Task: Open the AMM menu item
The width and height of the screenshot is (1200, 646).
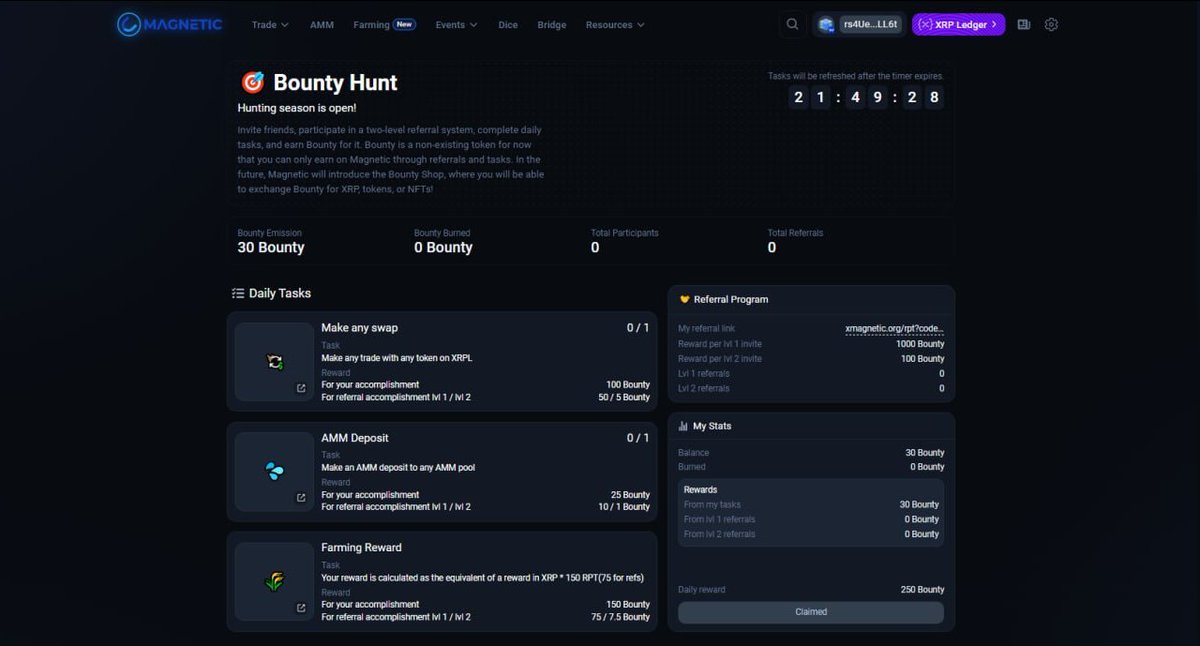Action: [x=322, y=25]
